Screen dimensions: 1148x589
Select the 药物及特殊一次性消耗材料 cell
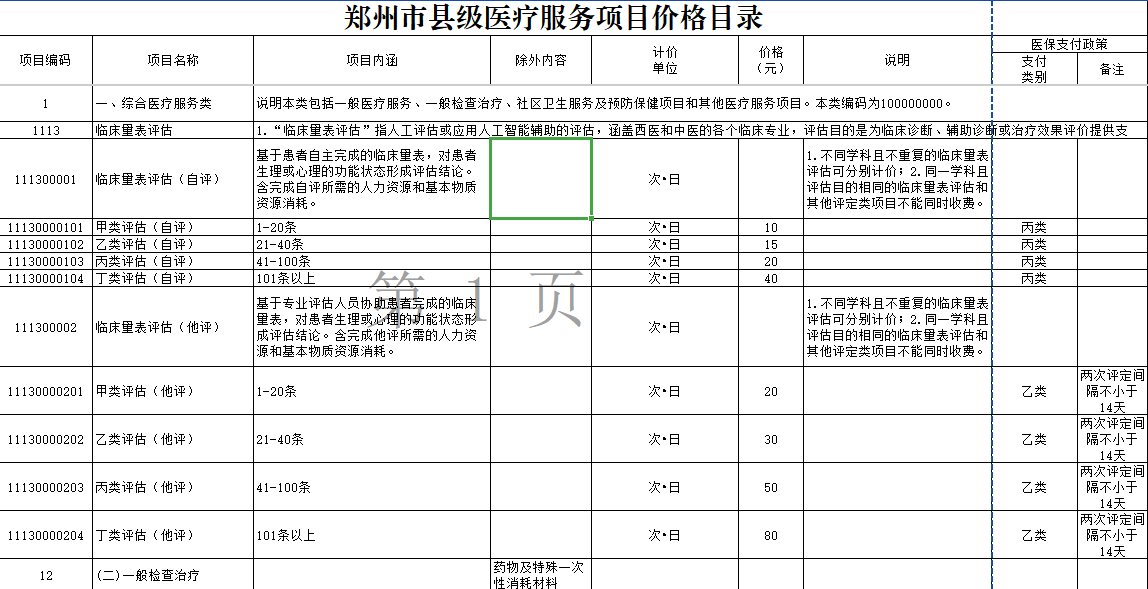coord(541,575)
